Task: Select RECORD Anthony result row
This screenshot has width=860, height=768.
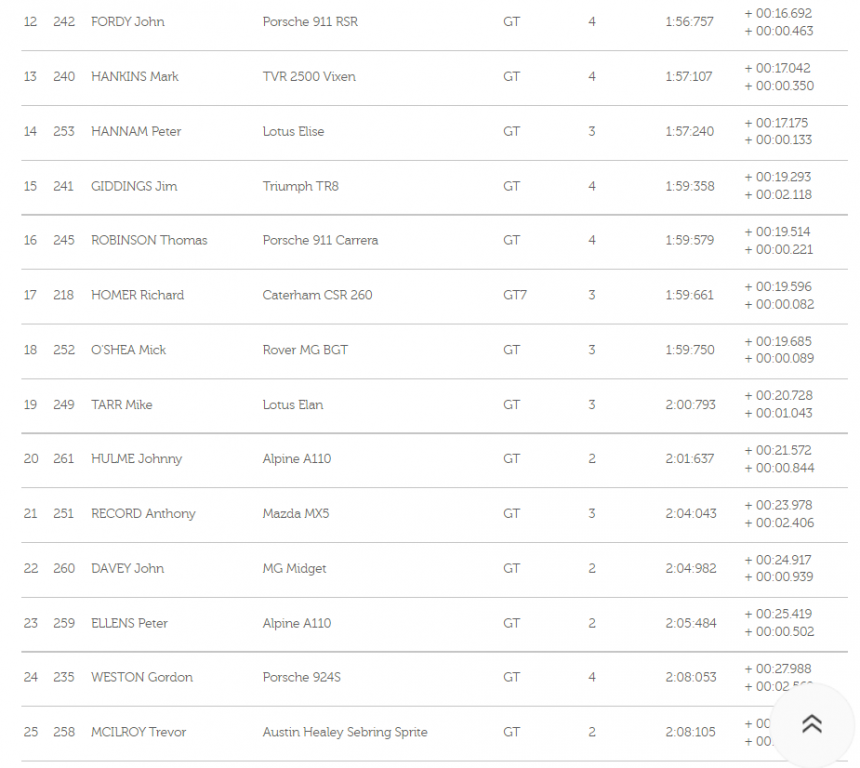Action: (143, 514)
